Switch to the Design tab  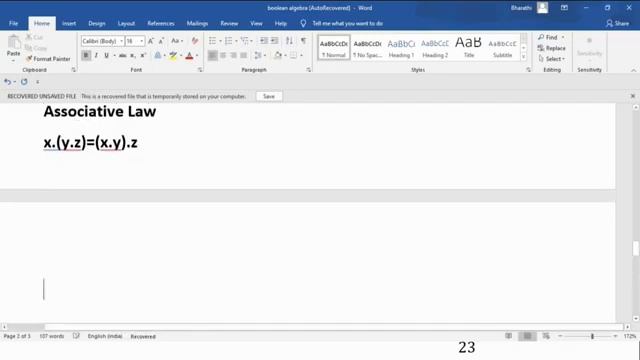[x=97, y=24]
